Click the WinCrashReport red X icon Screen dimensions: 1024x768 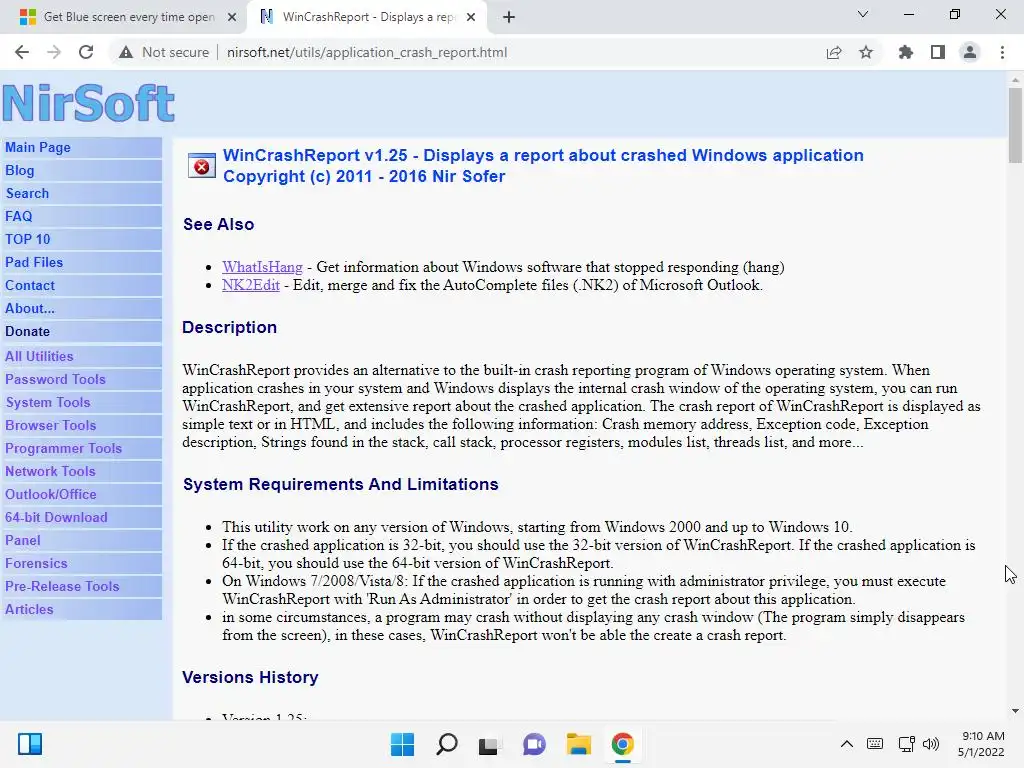[x=202, y=166]
